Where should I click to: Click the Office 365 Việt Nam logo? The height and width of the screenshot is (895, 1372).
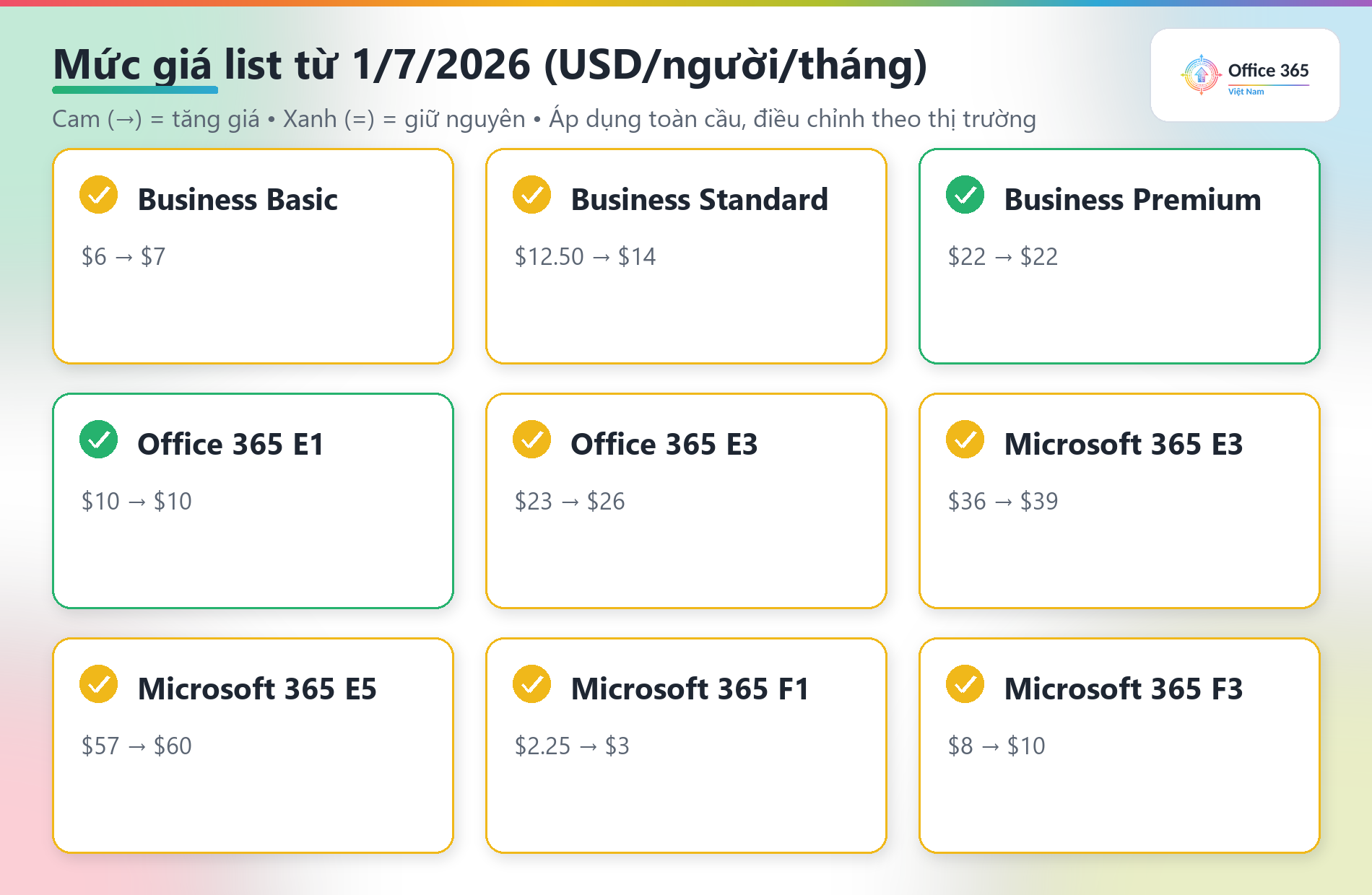1245,75
